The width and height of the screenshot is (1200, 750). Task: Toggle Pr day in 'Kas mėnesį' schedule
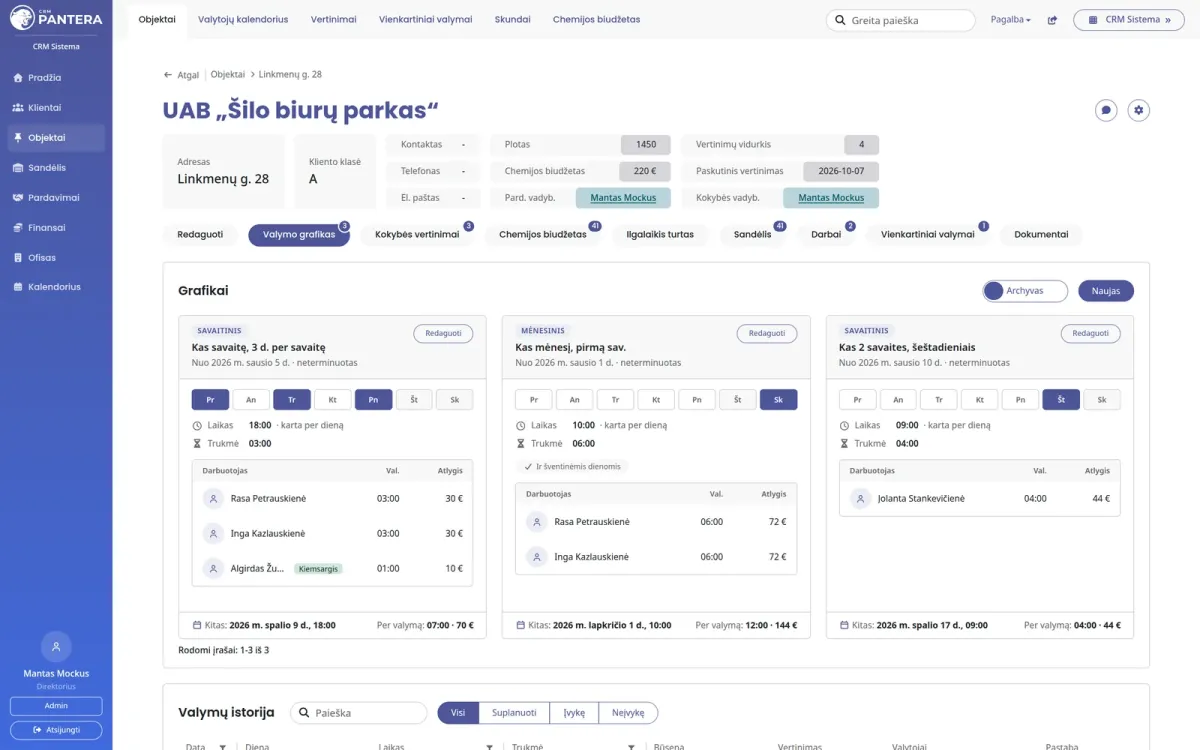tap(534, 400)
